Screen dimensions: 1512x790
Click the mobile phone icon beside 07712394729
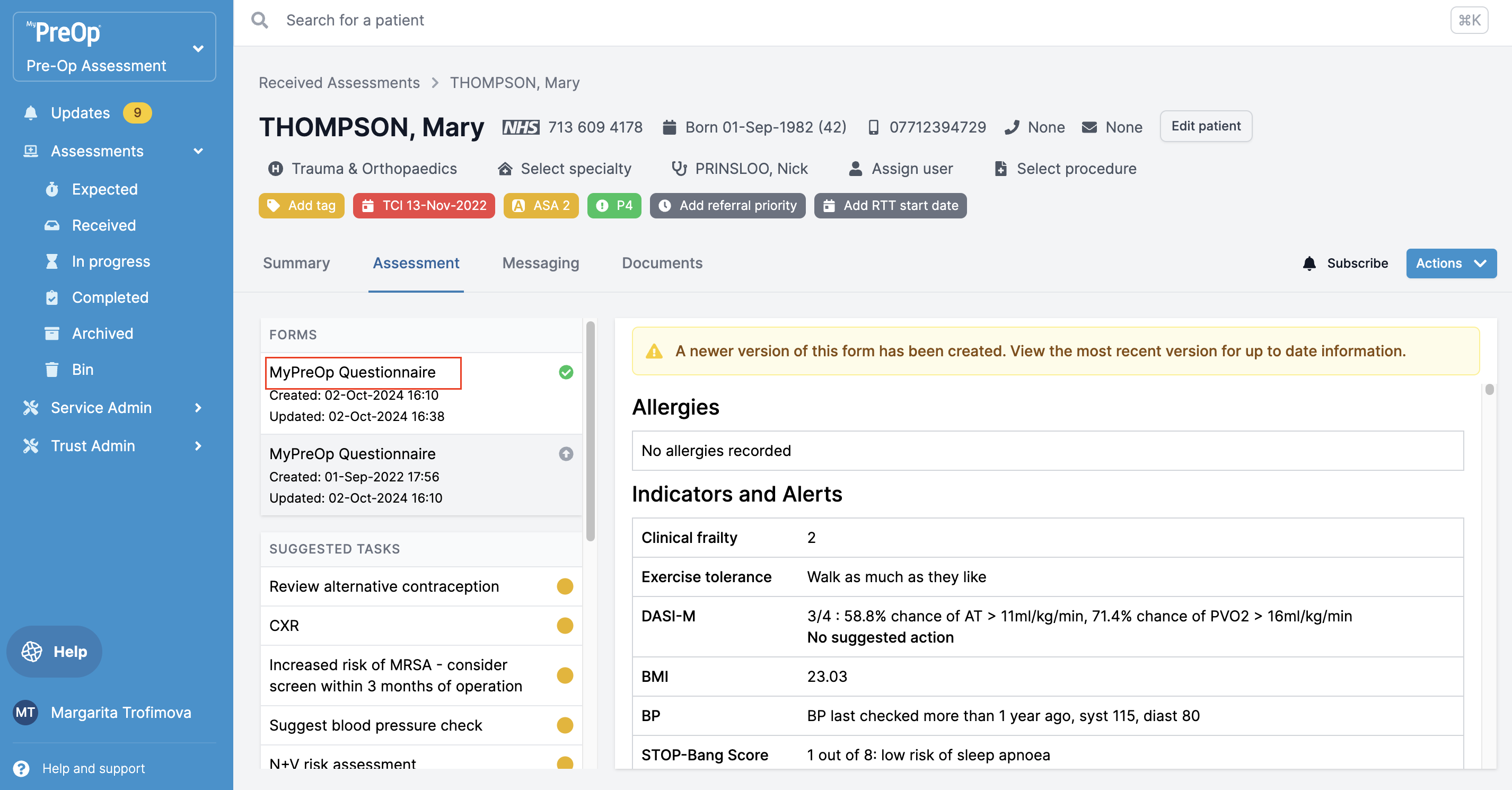(x=873, y=127)
